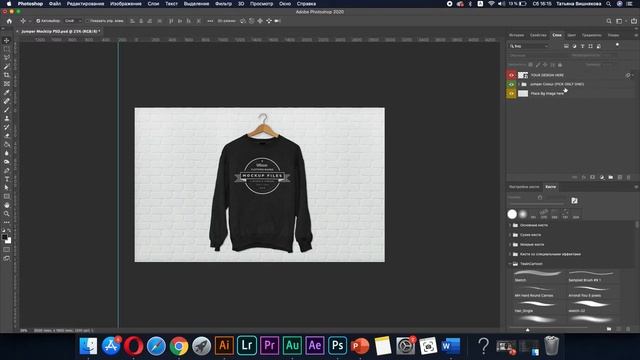Image resolution: width=640 pixels, height=360 pixels.
Task: Open Adobe Illustrator from the dock
Action: tap(224, 345)
